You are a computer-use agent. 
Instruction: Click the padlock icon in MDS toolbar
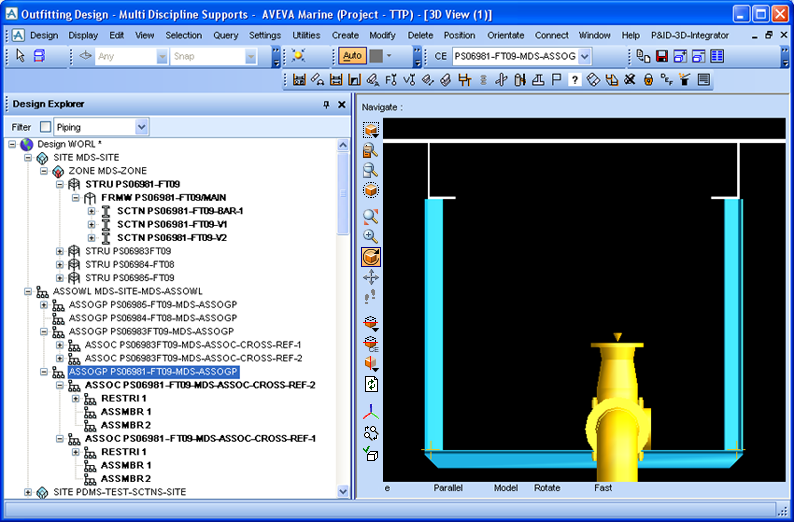[648, 79]
